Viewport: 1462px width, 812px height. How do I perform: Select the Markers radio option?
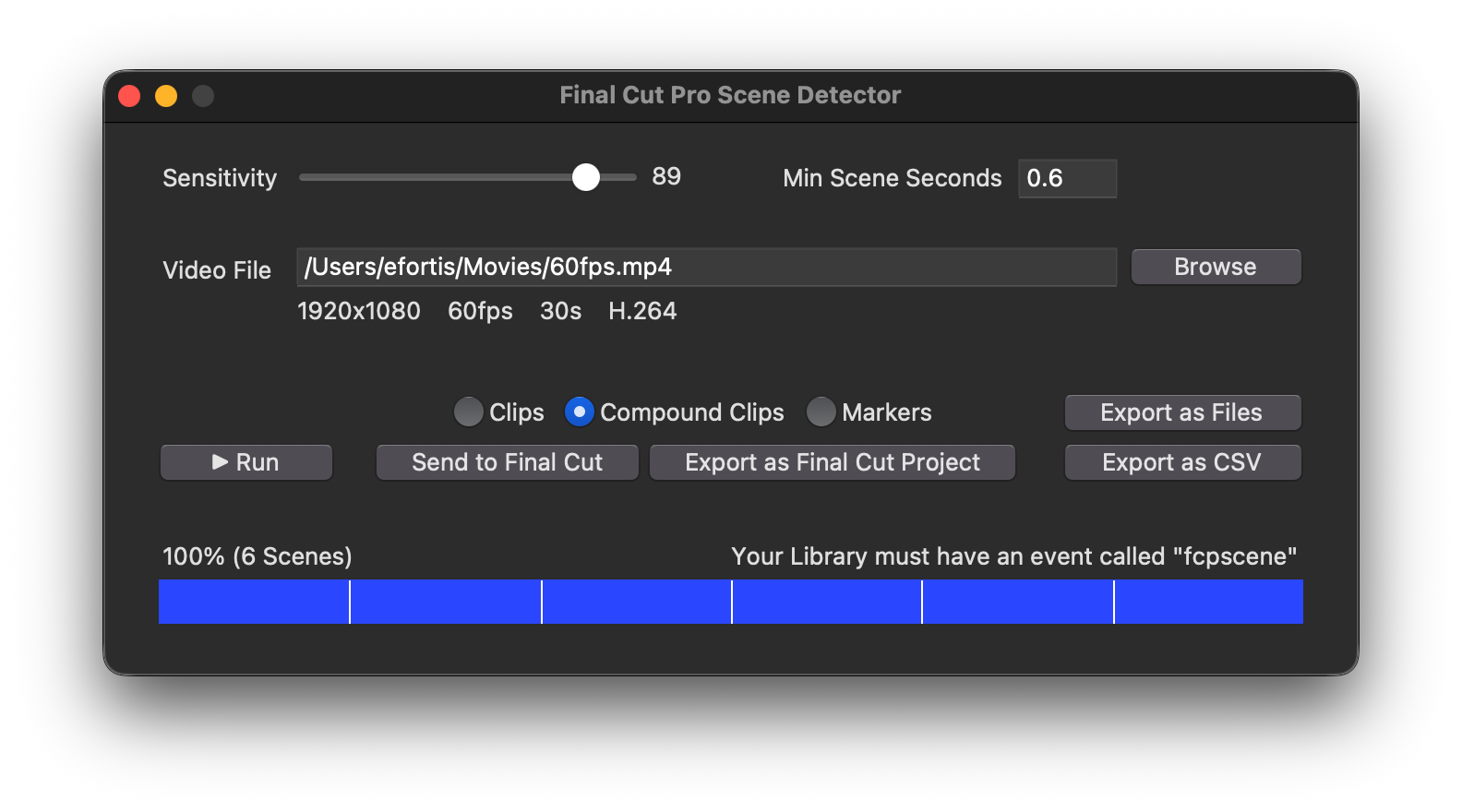coord(821,412)
